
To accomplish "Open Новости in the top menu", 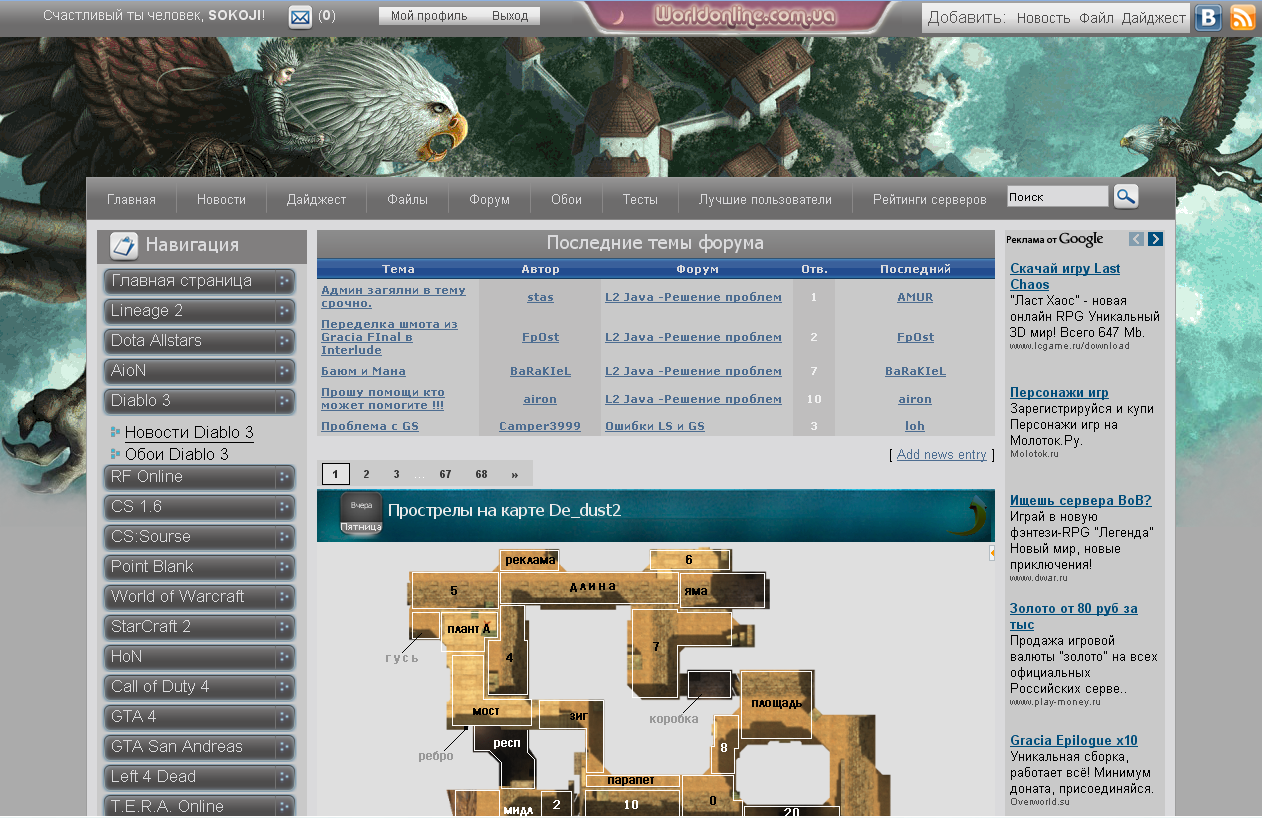I will pos(221,199).
